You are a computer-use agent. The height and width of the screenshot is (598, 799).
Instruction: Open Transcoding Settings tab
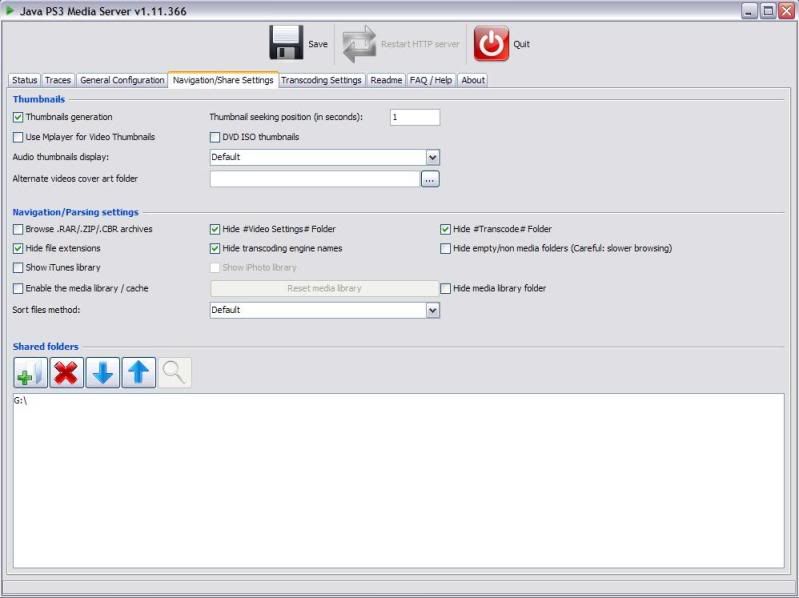(x=321, y=80)
